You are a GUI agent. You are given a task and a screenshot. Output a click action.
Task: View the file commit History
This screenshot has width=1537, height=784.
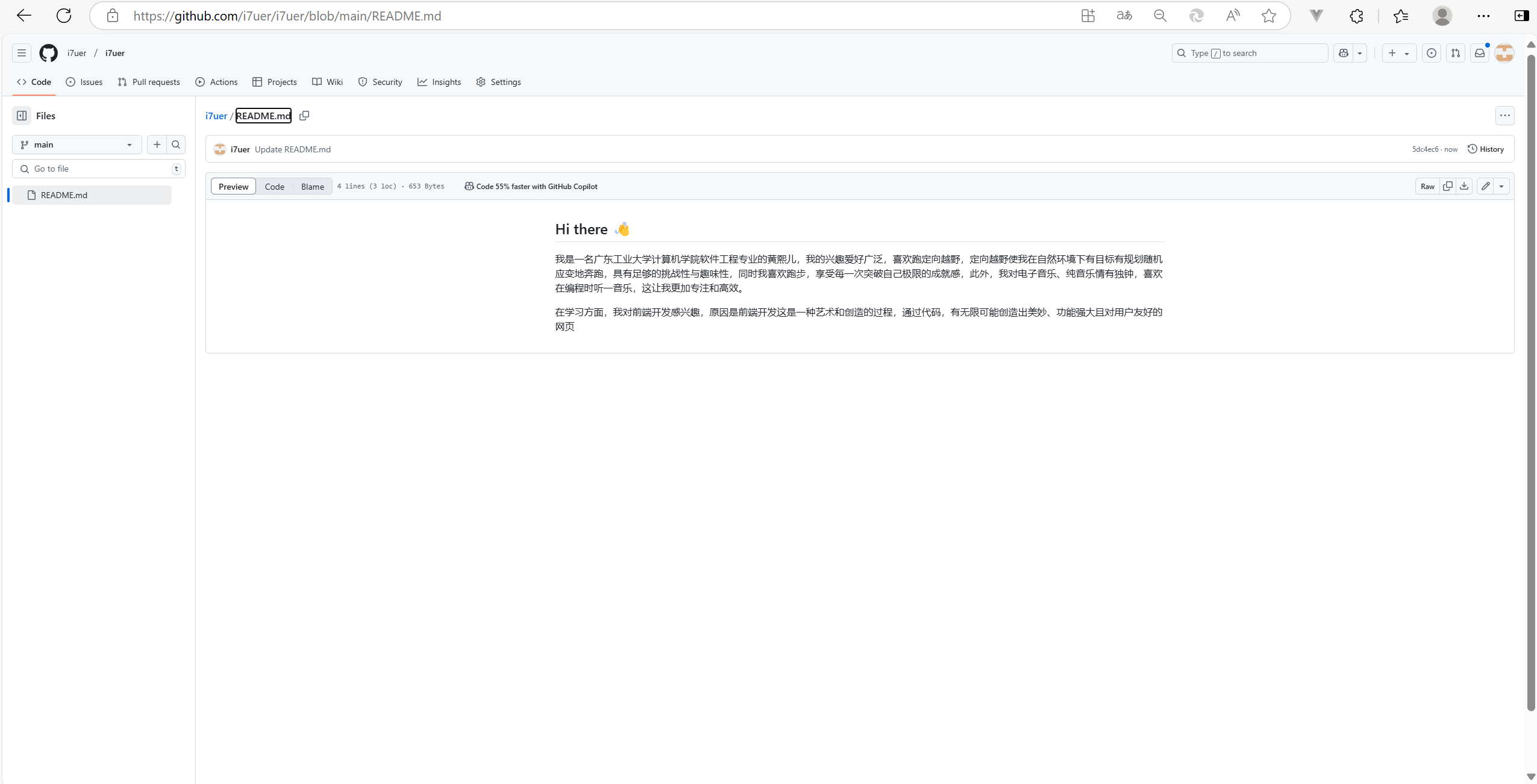1486,149
